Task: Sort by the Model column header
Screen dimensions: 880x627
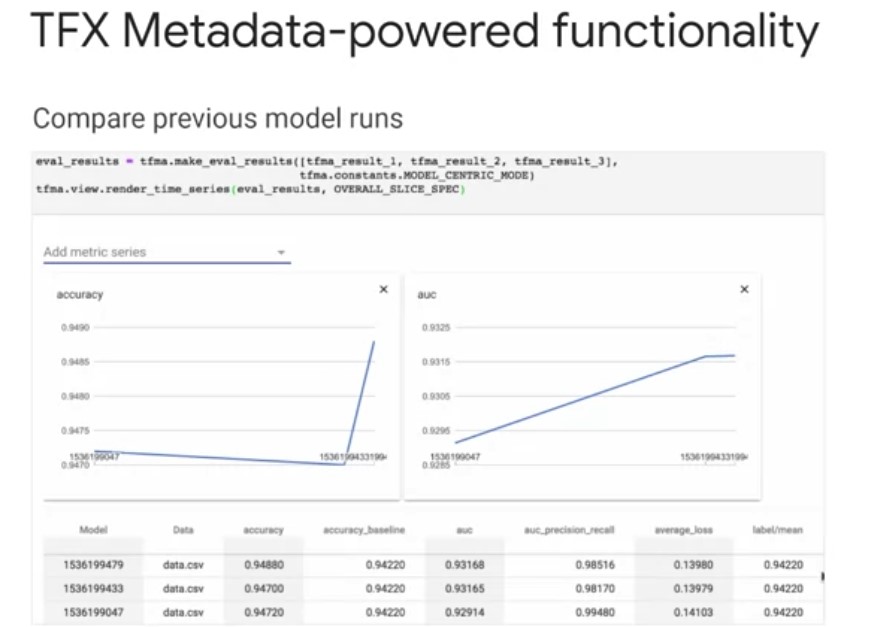Action: pyautogui.click(x=93, y=530)
